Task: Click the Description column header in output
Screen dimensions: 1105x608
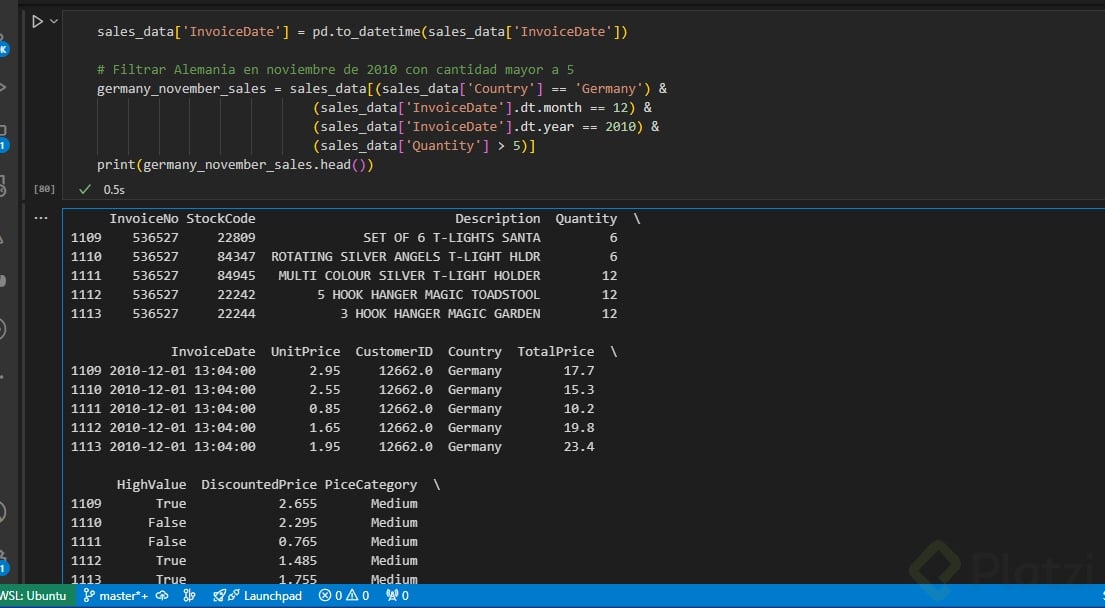Action: tap(497, 219)
